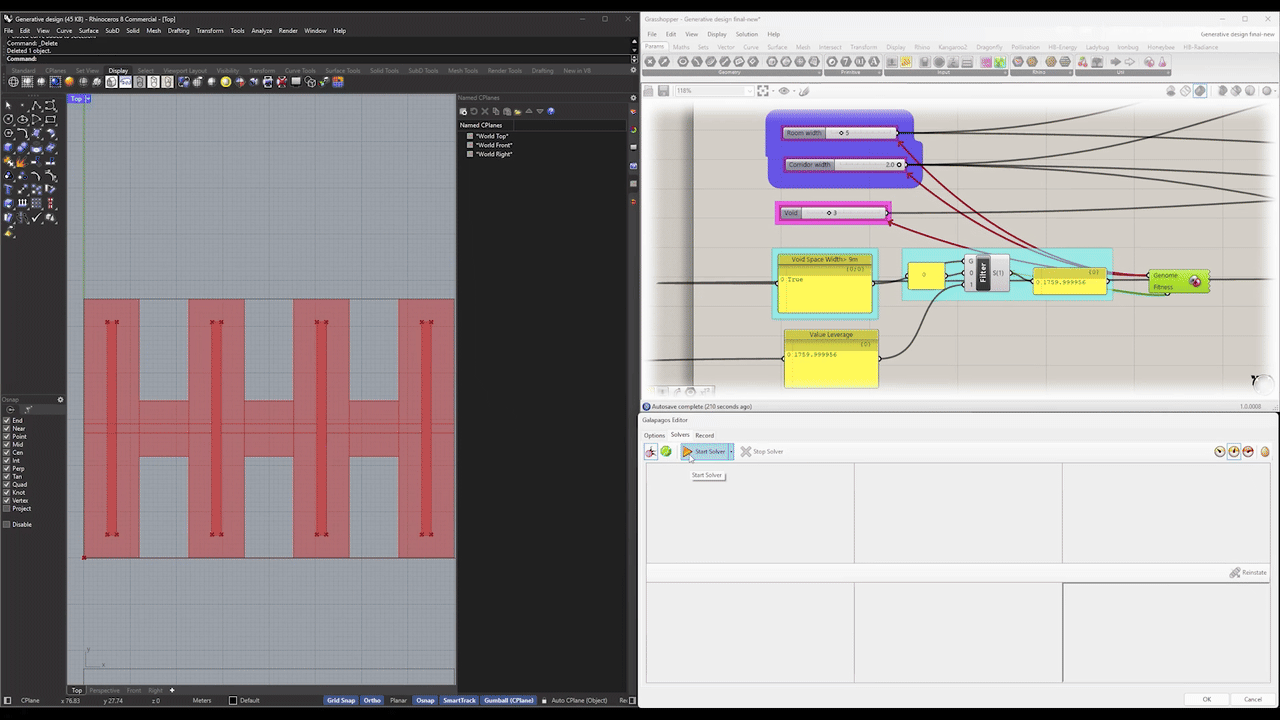Select the "World Front" named CPlane
Screen dimensions: 1280x720
pyautogui.click(x=494, y=145)
